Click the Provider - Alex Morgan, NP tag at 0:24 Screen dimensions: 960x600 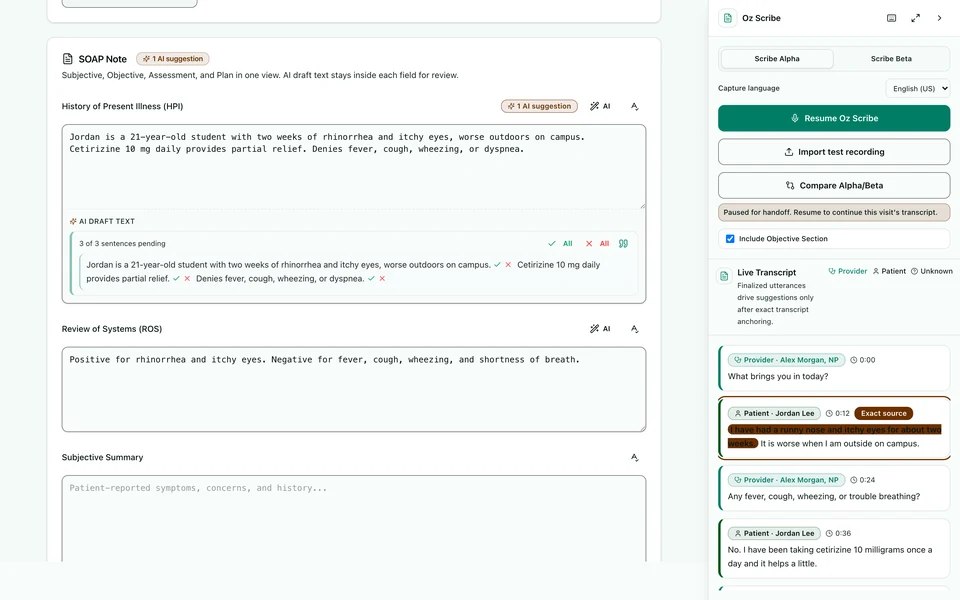coord(786,480)
